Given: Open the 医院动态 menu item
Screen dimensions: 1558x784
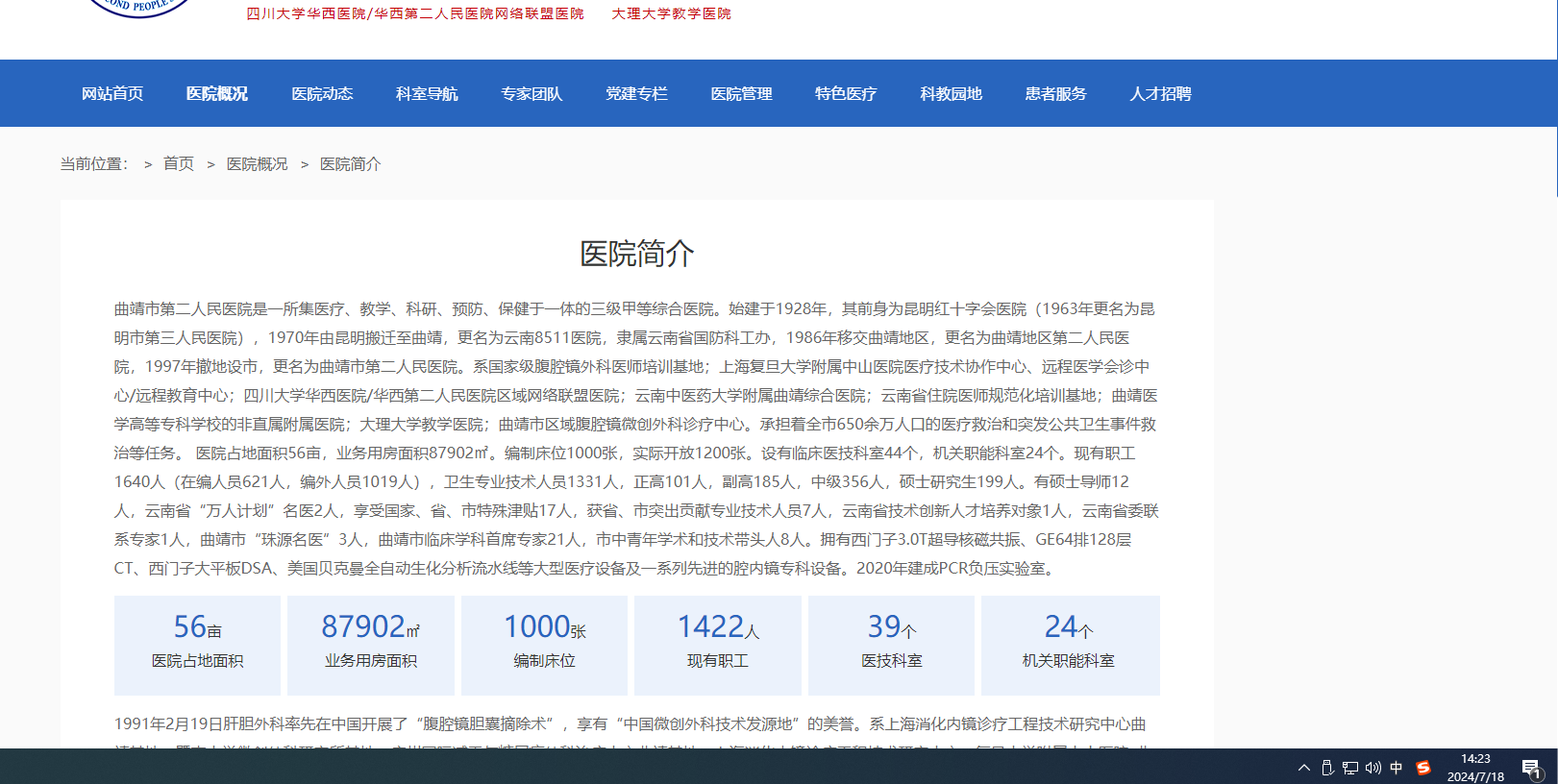Looking at the screenshot, I should (322, 94).
